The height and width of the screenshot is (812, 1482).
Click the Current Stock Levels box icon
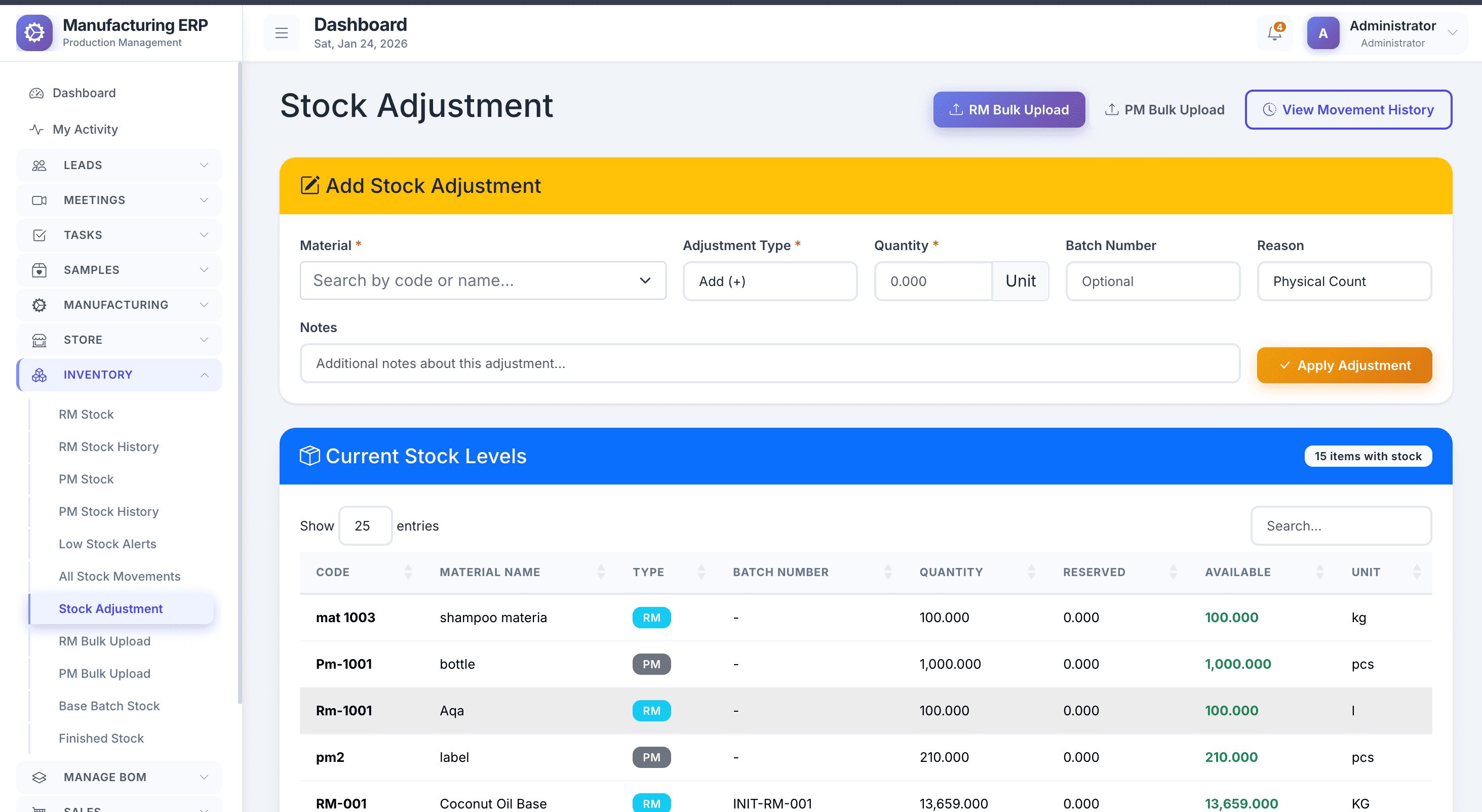pos(309,456)
